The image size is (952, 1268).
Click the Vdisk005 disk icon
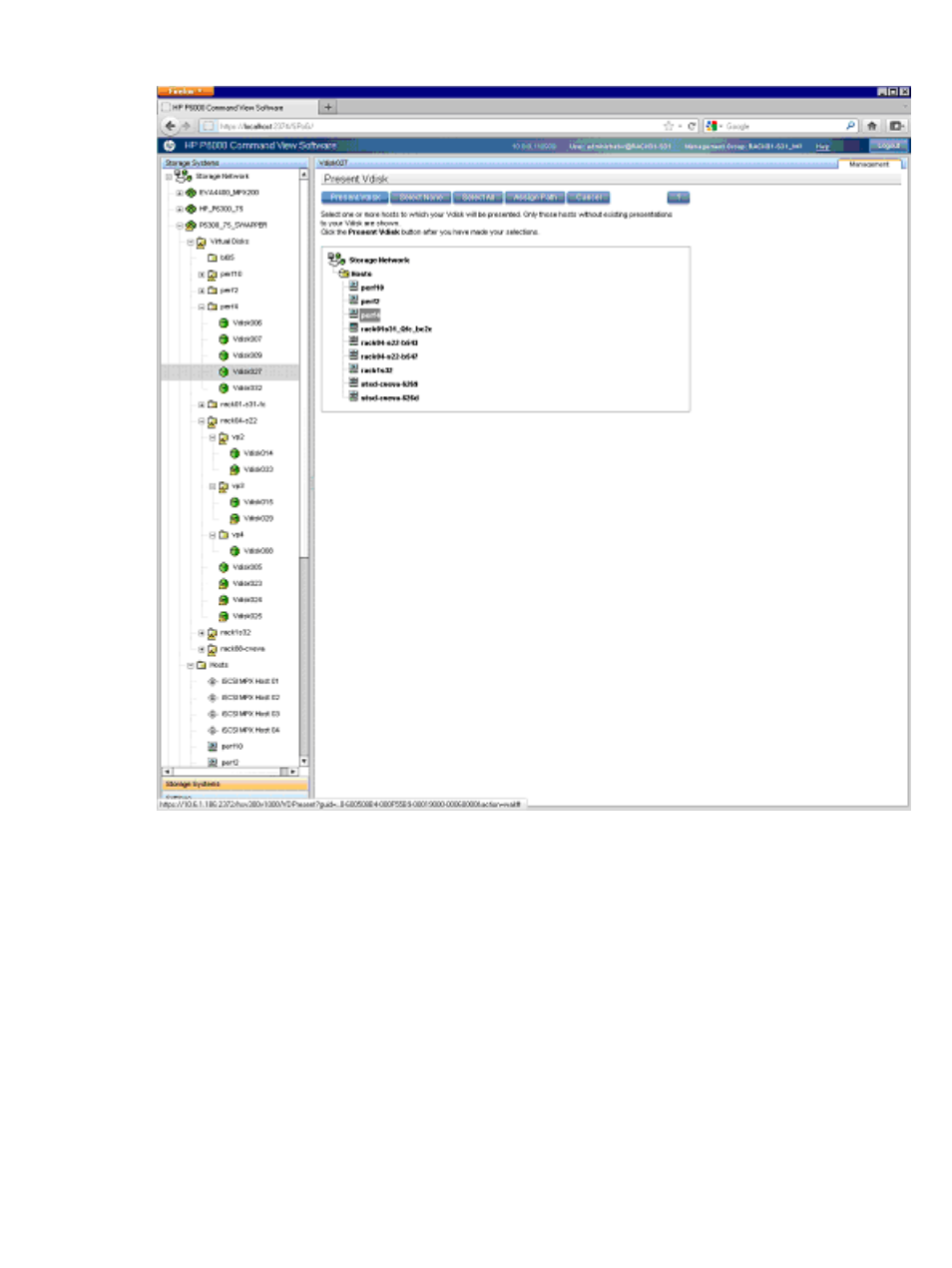224,567
